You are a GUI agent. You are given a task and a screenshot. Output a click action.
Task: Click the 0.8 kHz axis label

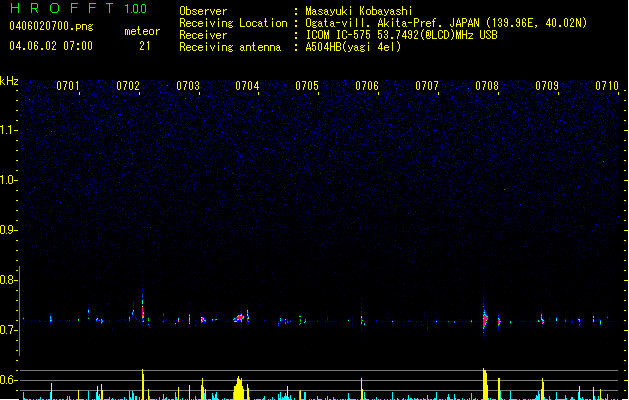point(8,280)
